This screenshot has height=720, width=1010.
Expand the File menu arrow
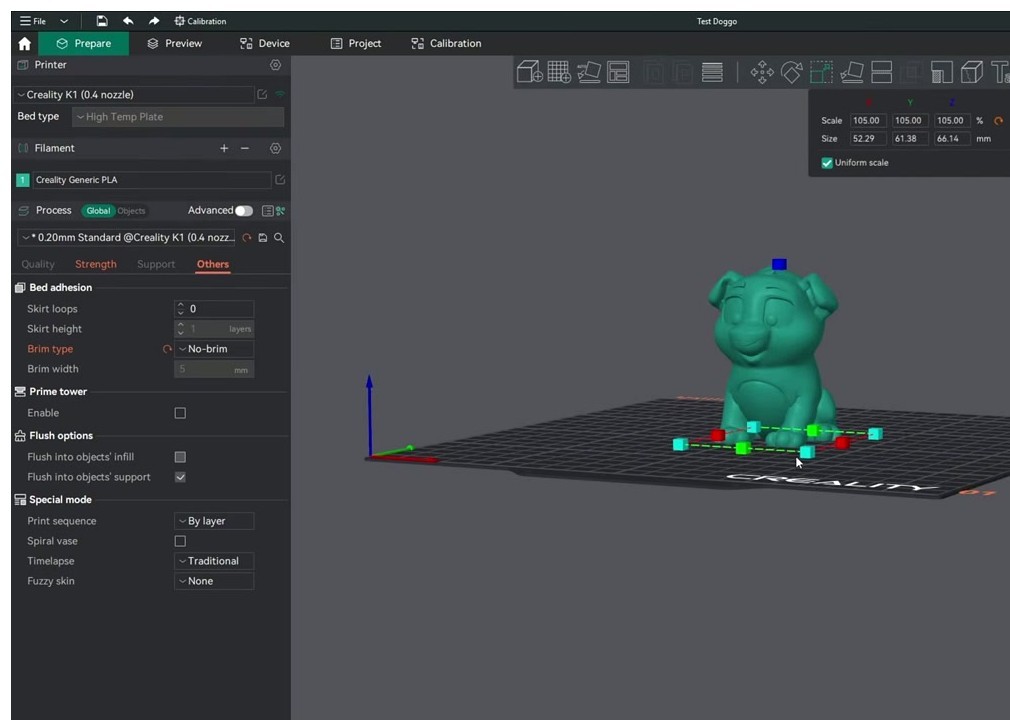[x=64, y=21]
